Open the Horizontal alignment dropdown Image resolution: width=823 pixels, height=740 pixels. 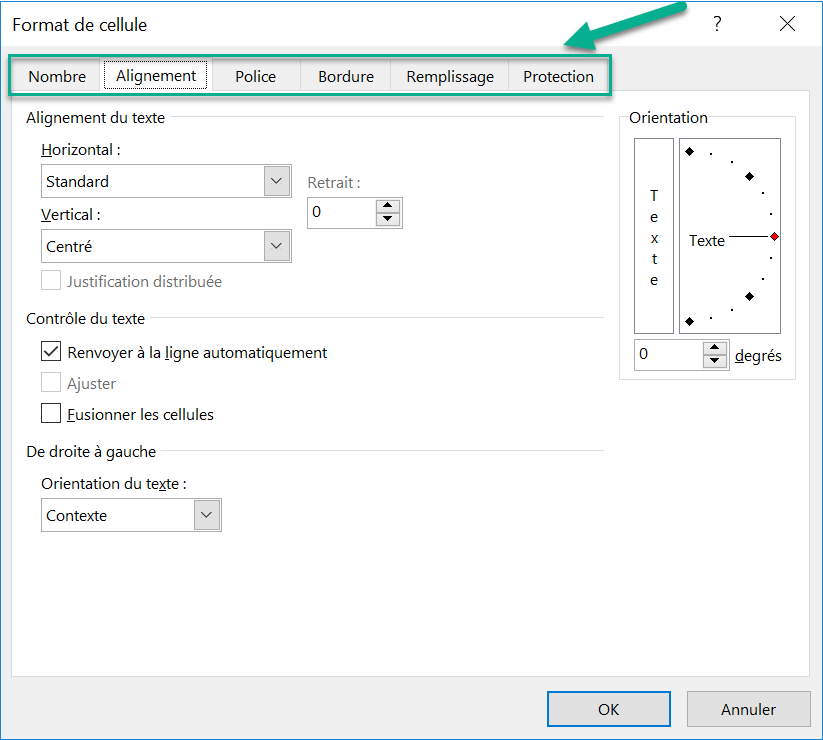pos(276,182)
